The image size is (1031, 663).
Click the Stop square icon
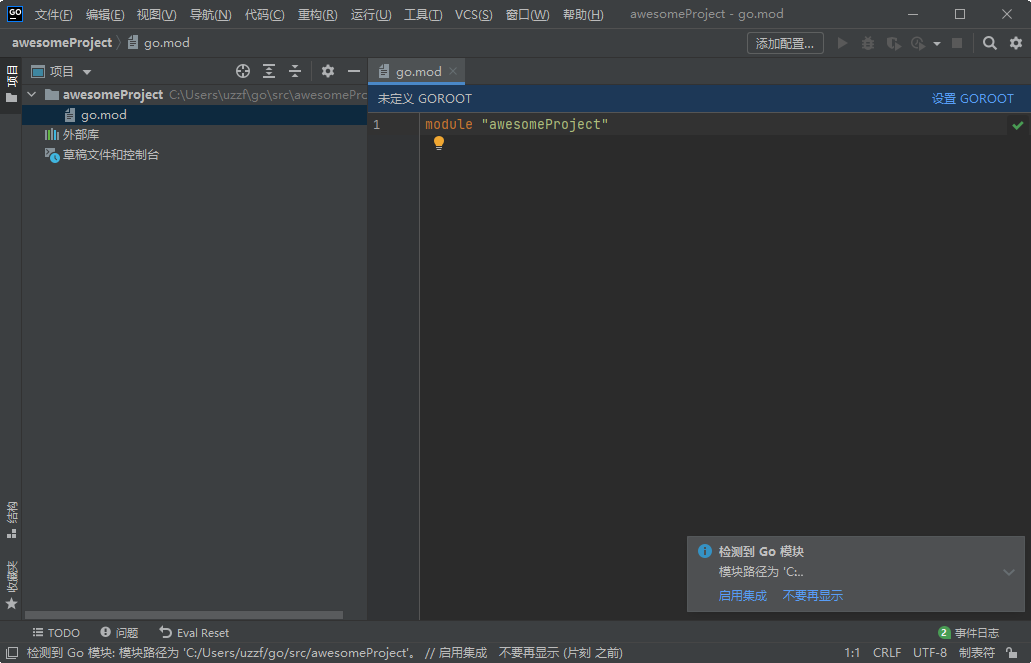[x=957, y=43]
